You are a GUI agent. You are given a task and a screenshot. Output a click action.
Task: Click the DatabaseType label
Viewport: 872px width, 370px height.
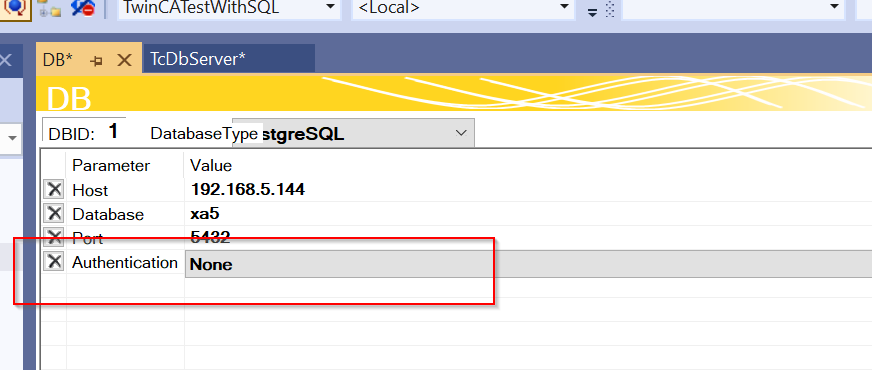(x=204, y=134)
